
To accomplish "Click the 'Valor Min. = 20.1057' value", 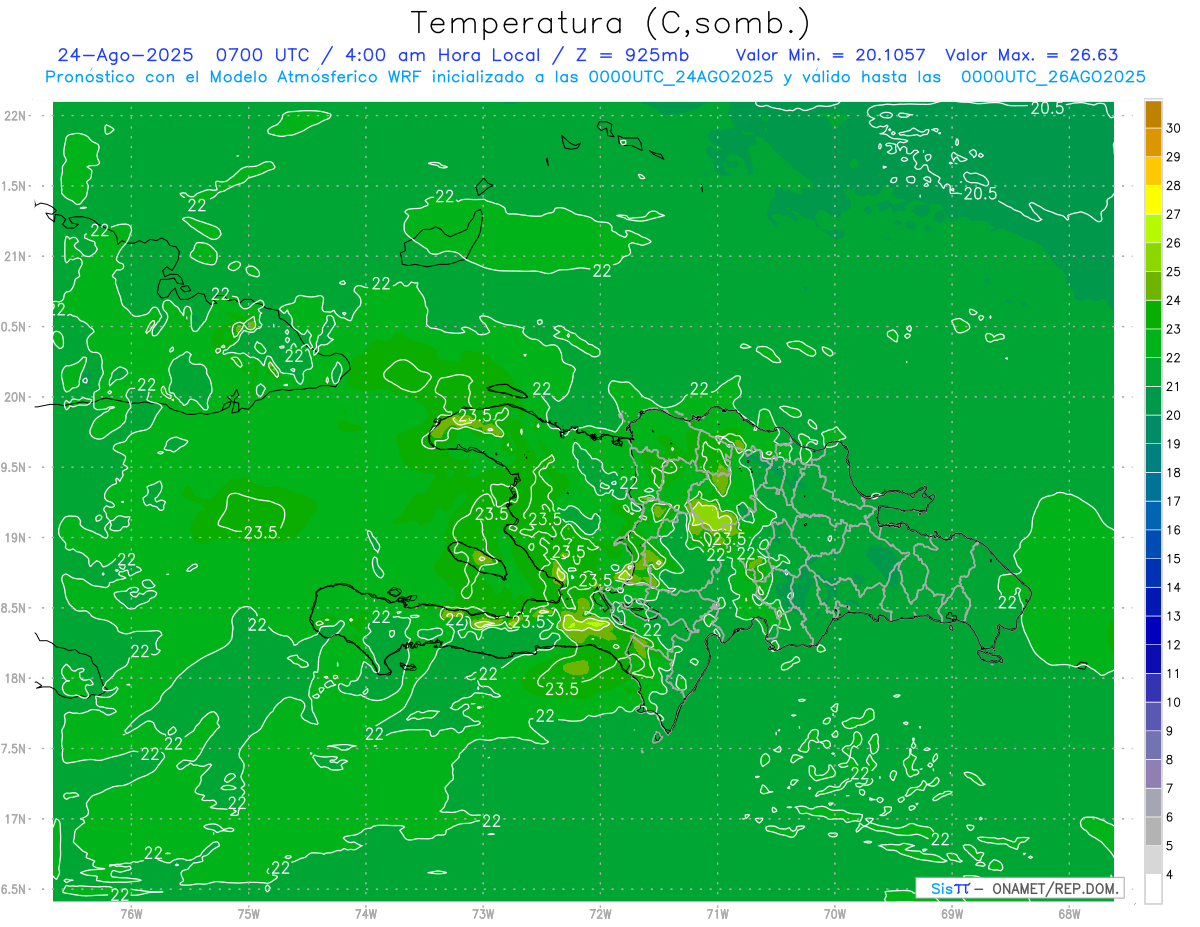I will click(830, 56).
